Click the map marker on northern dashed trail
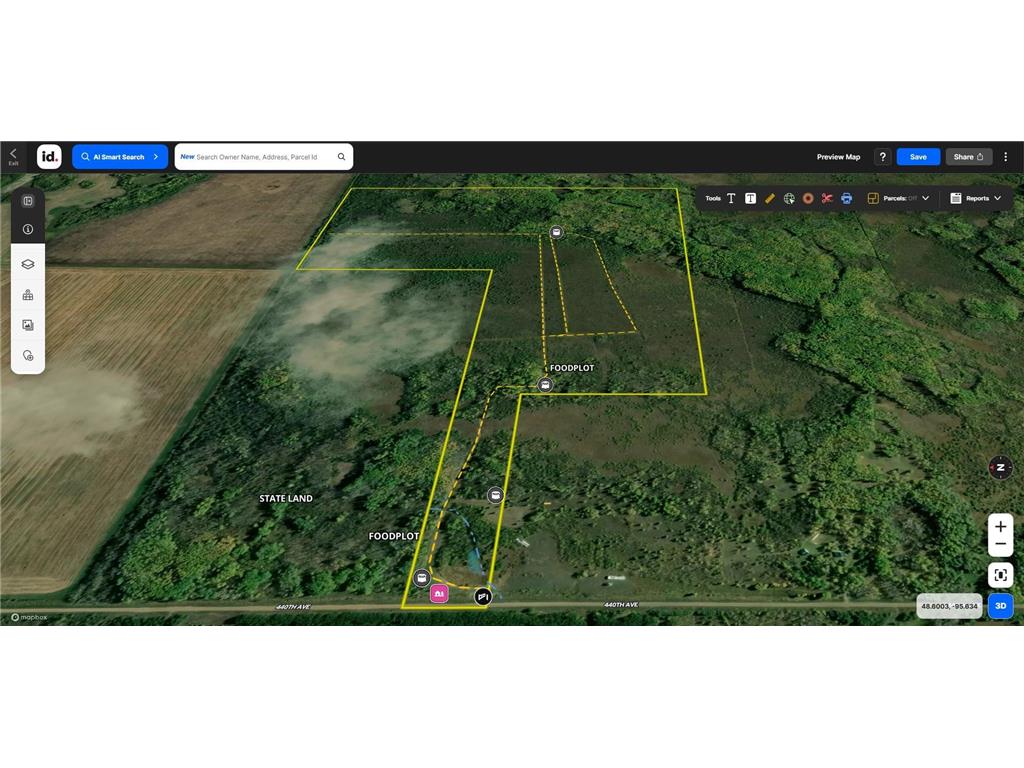 tap(556, 232)
